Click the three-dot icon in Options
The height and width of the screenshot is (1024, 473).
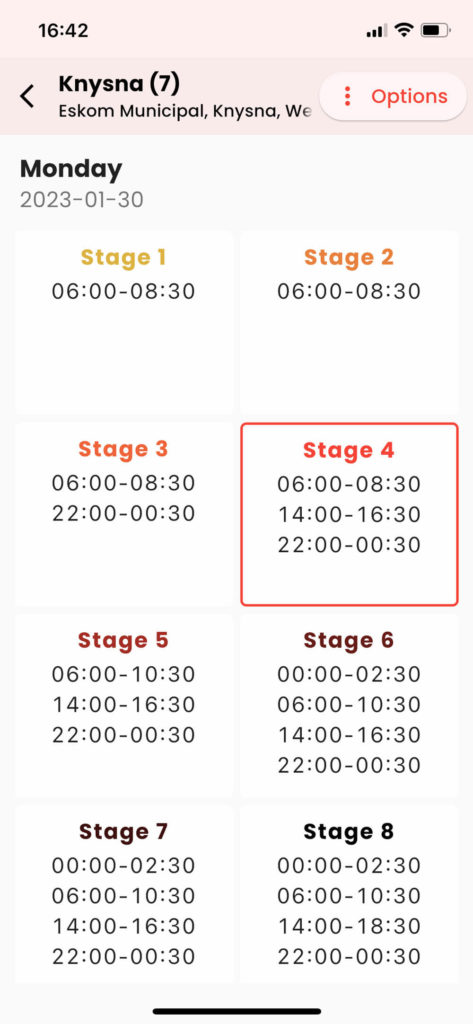pyautogui.click(x=348, y=96)
